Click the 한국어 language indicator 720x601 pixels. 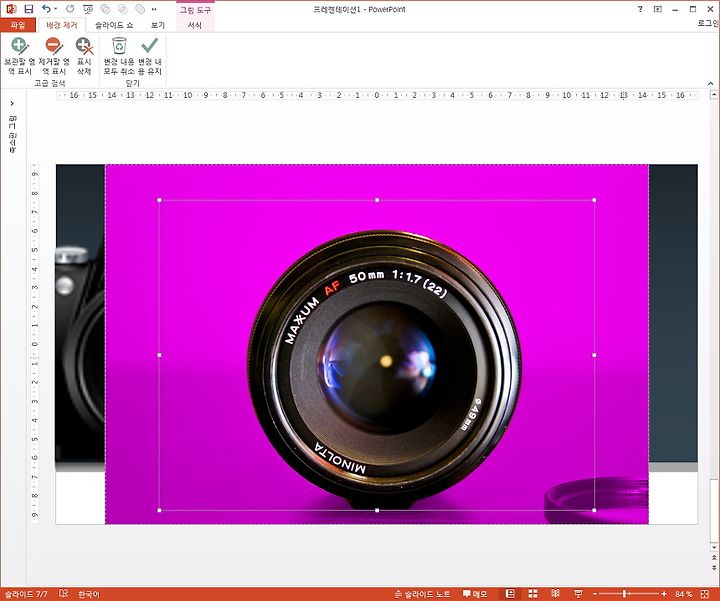pos(89,594)
